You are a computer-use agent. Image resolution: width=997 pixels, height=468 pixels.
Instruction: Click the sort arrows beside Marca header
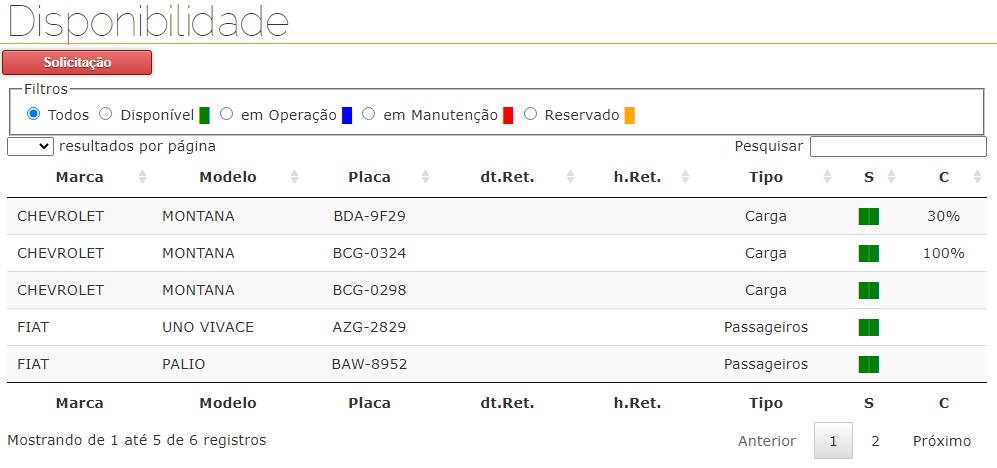point(142,177)
